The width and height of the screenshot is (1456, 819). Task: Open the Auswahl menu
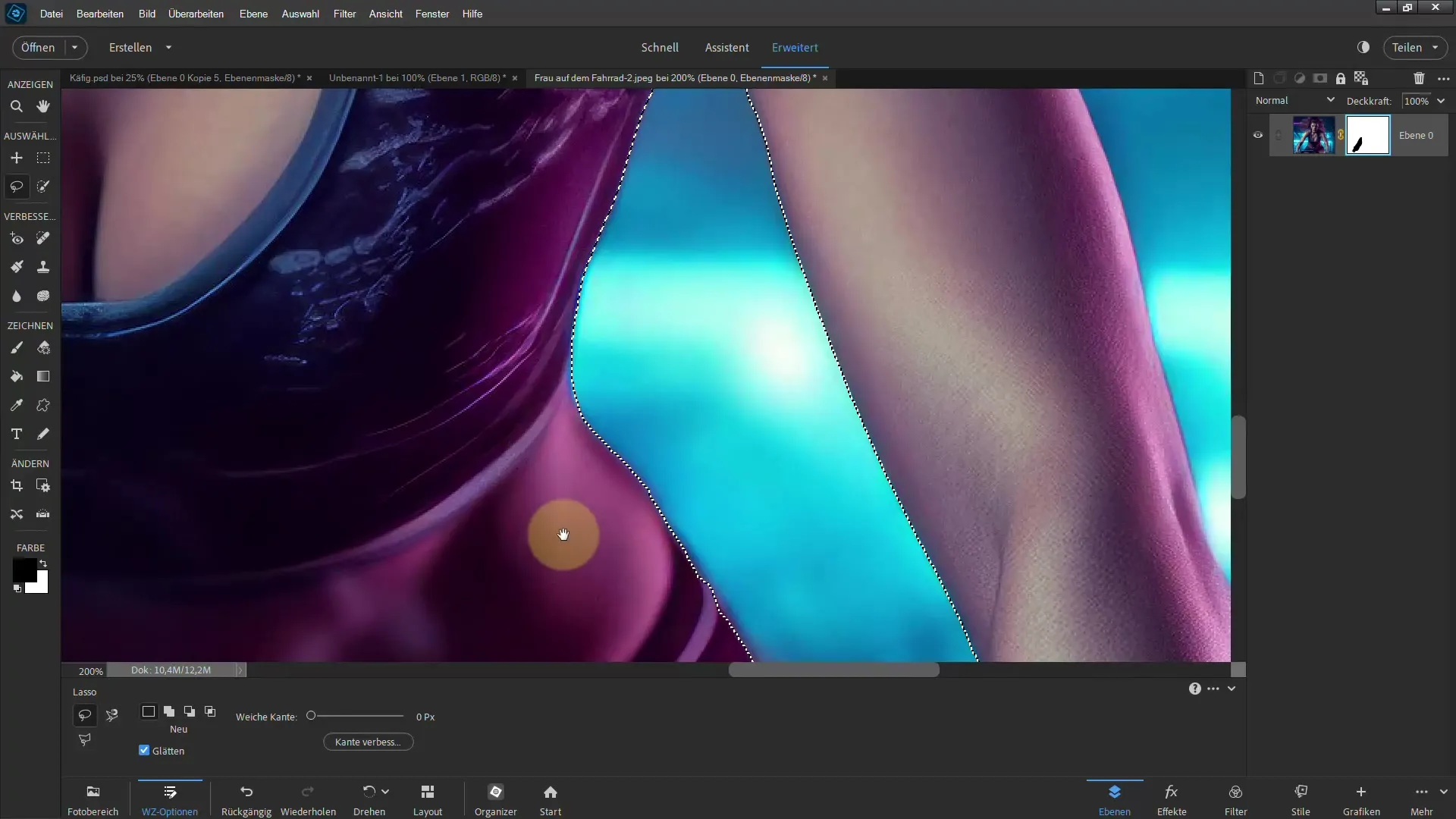300,14
